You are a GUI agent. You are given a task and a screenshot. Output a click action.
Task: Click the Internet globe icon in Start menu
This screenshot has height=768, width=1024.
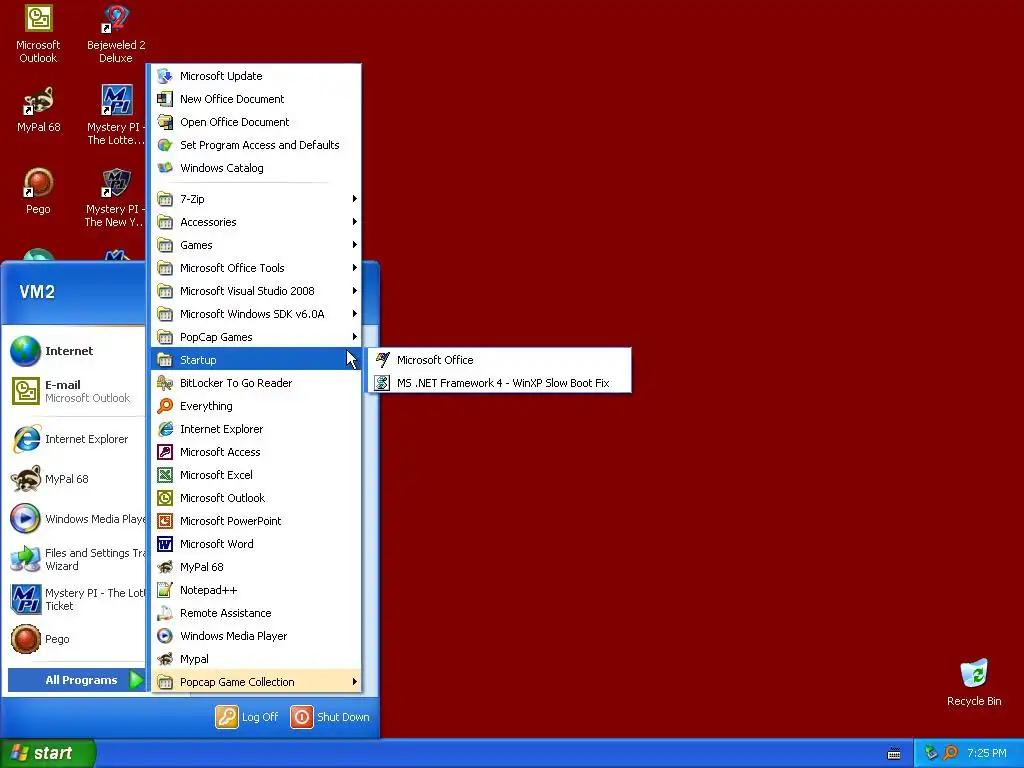(25, 351)
